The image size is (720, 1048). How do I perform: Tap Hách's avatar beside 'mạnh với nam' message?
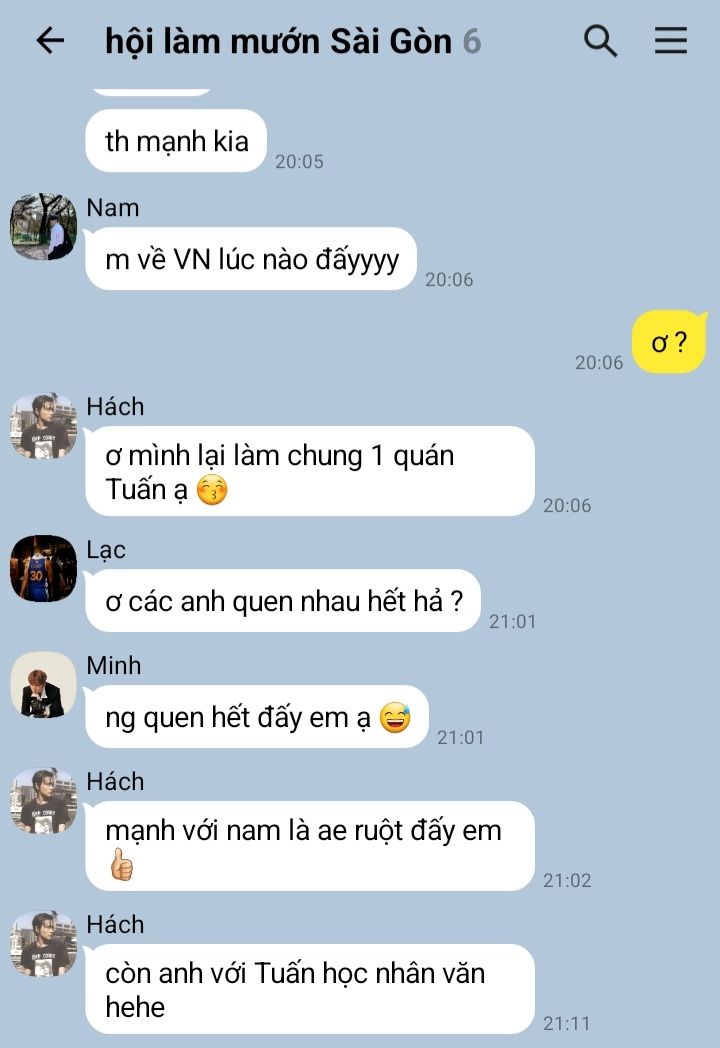coord(43,801)
